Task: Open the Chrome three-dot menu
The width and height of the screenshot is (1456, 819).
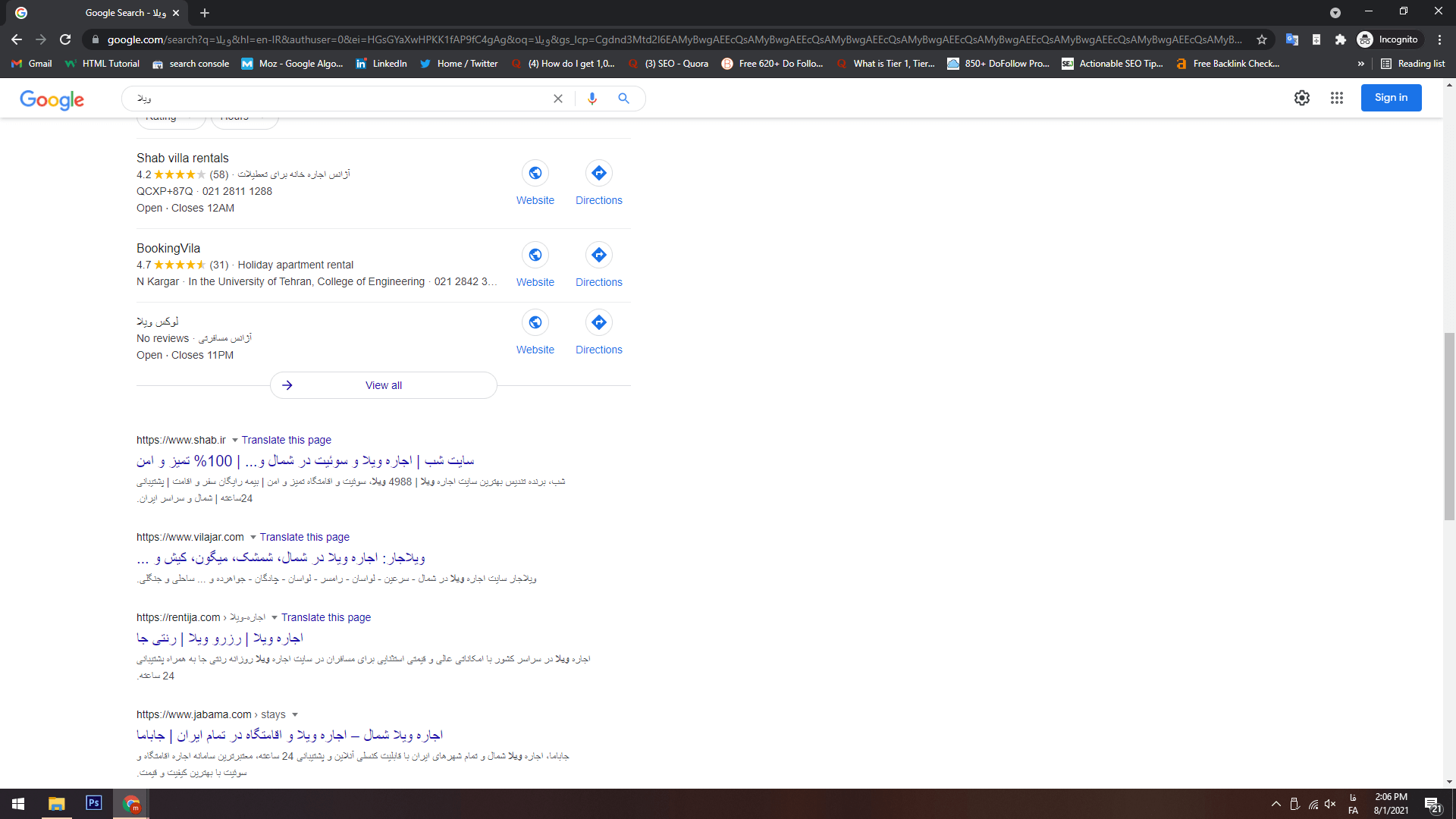Action: [1439, 39]
